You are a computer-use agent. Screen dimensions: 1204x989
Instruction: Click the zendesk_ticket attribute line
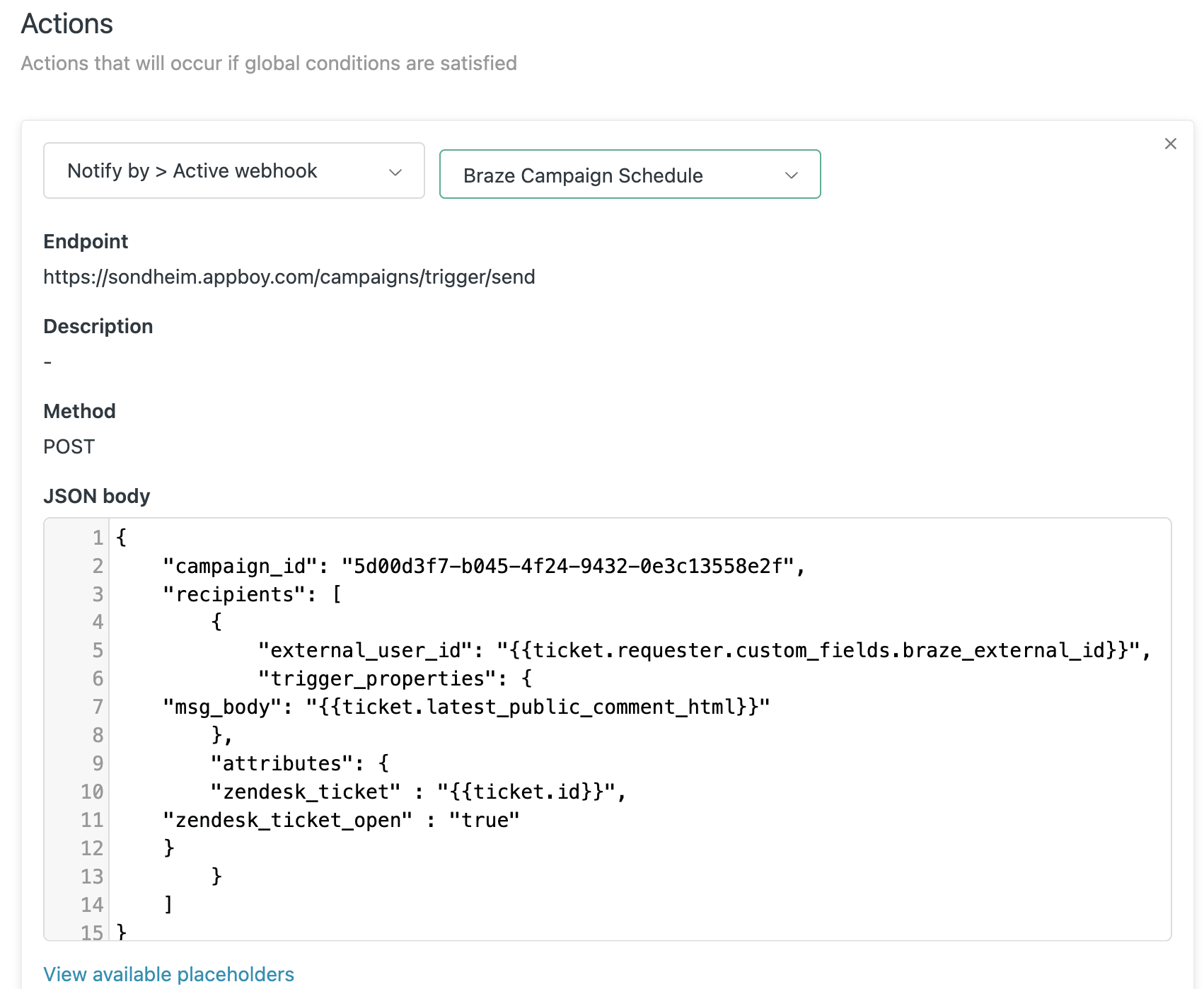coord(417,792)
